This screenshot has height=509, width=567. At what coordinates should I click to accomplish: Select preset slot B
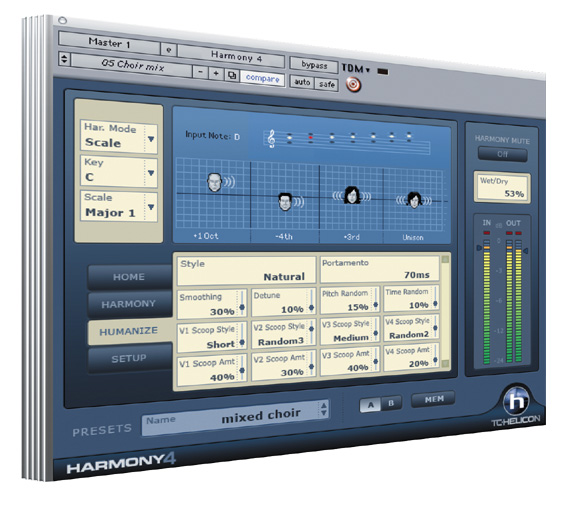(391, 403)
